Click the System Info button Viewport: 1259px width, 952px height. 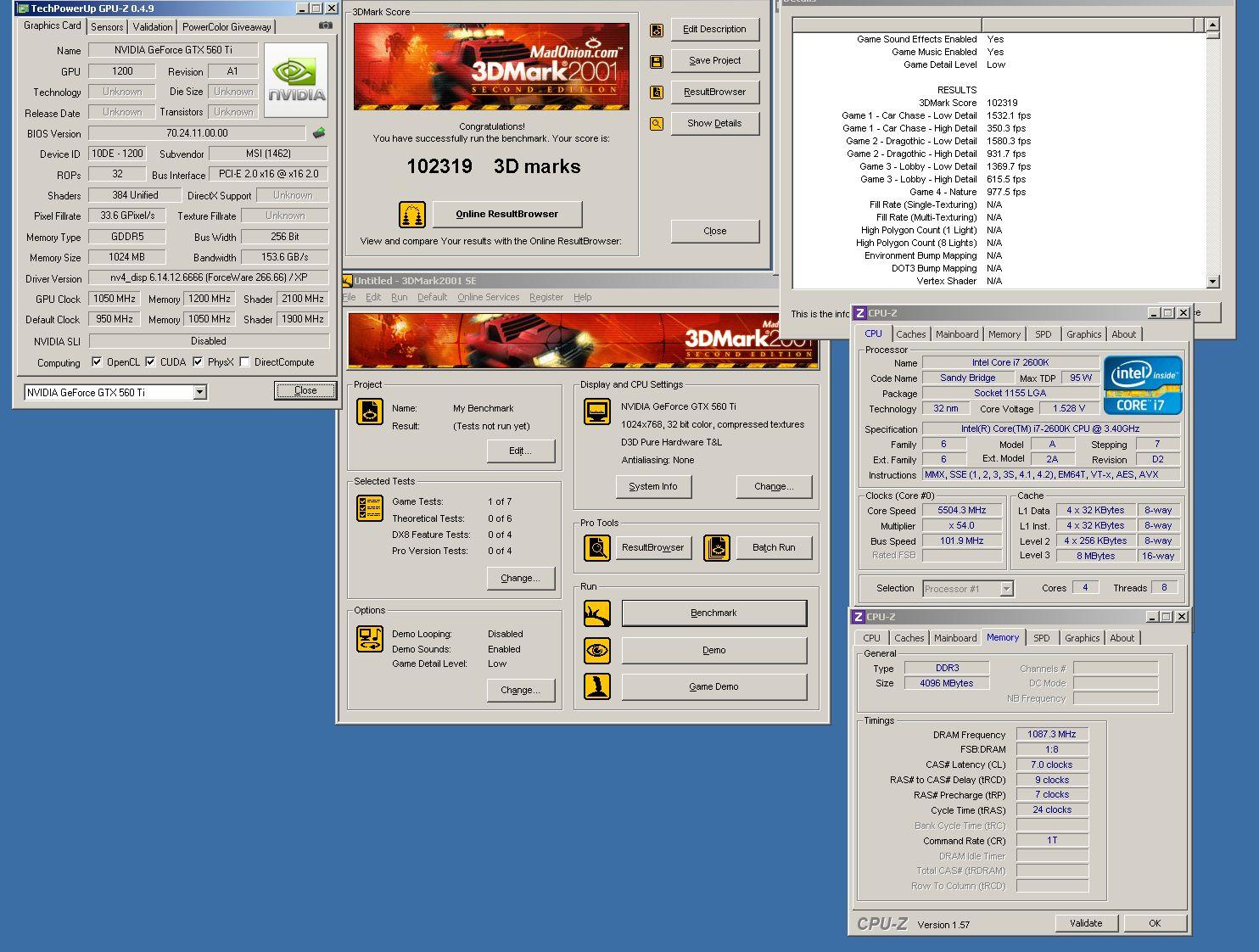coord(653,486)
